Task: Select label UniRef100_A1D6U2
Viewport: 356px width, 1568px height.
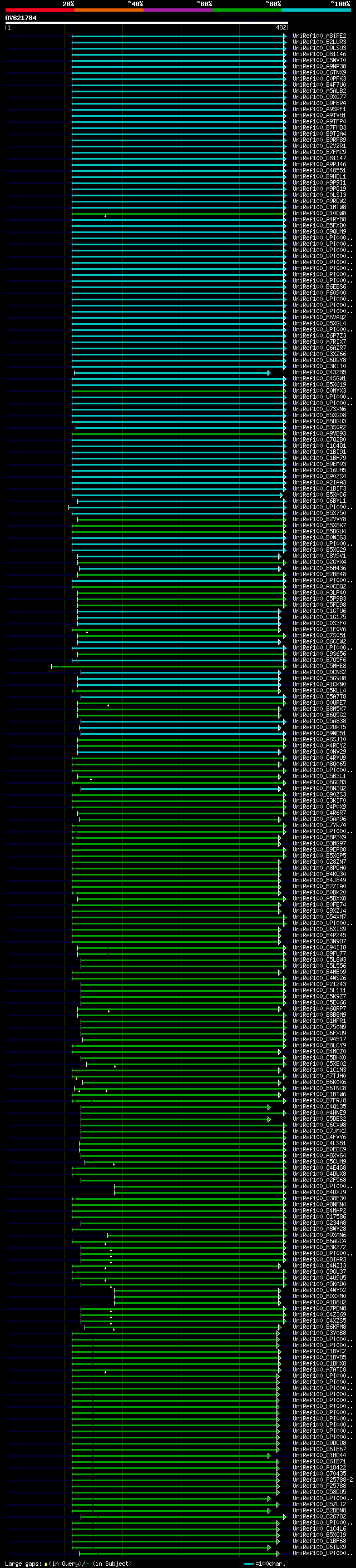Action: 319,1303
